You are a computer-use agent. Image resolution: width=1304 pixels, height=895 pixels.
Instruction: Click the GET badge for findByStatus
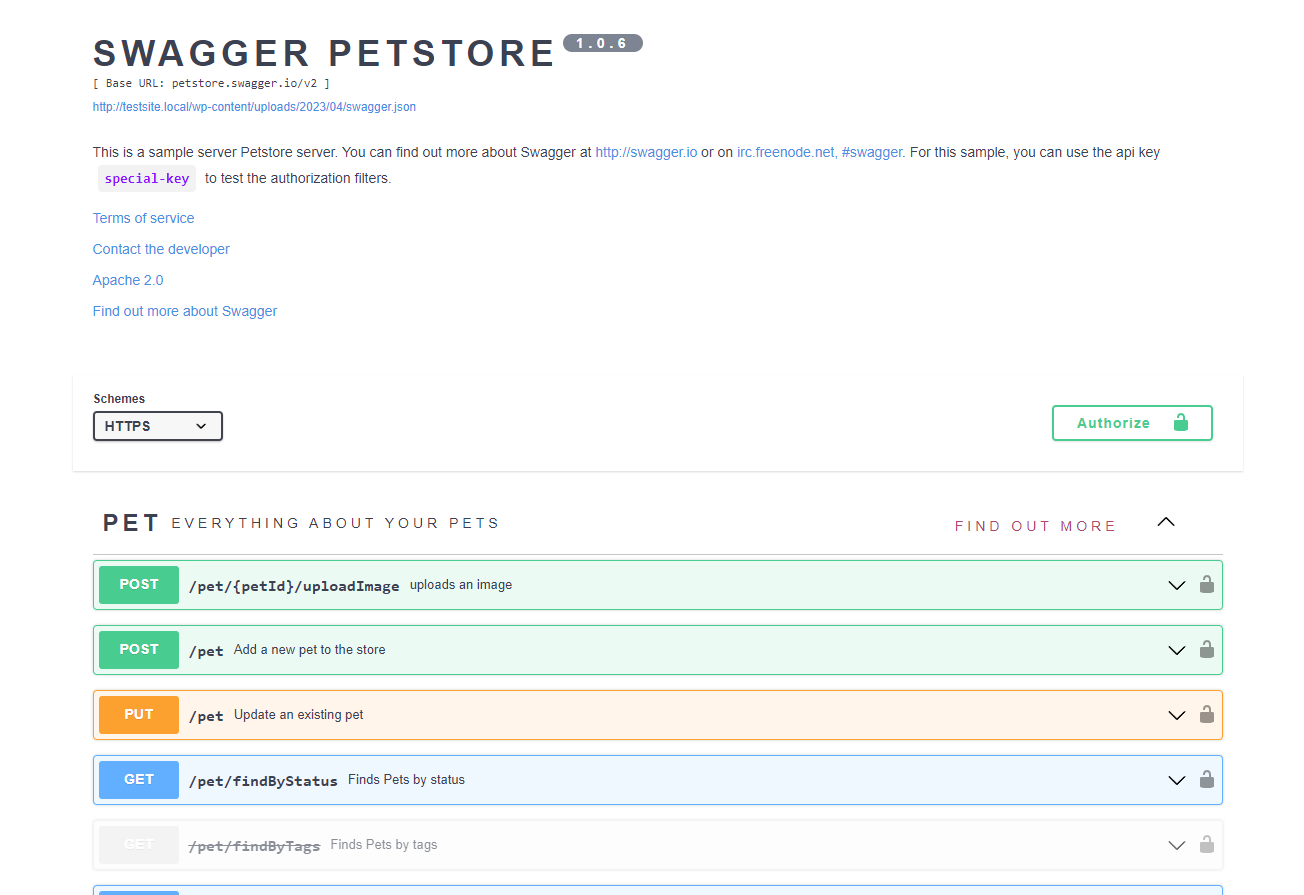tap(139, 780)
